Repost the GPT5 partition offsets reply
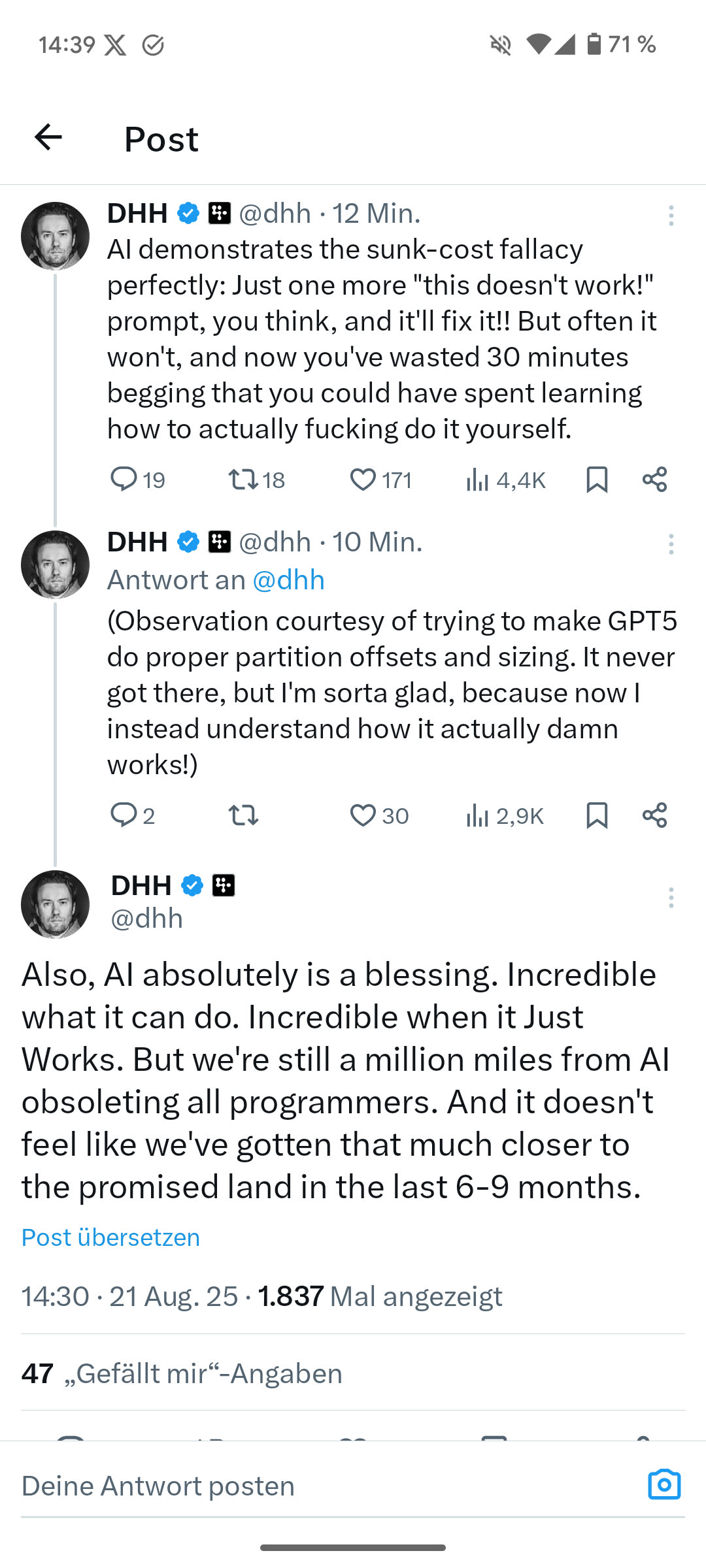The width and height of the screenshot is (706, 1568). coord(243,815)
